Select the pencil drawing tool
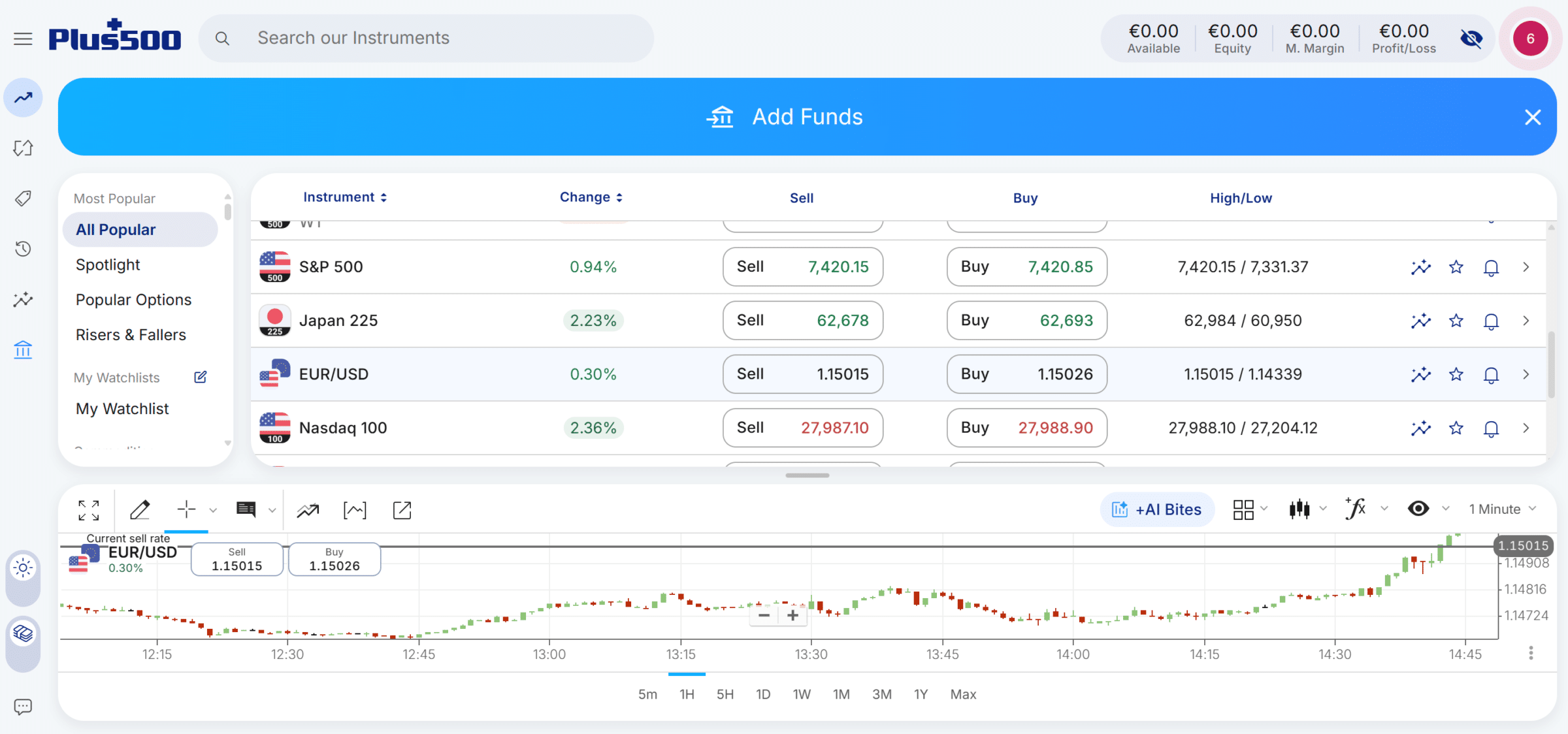This screenshot has width=1568, height=734. (x=140, y=509)
